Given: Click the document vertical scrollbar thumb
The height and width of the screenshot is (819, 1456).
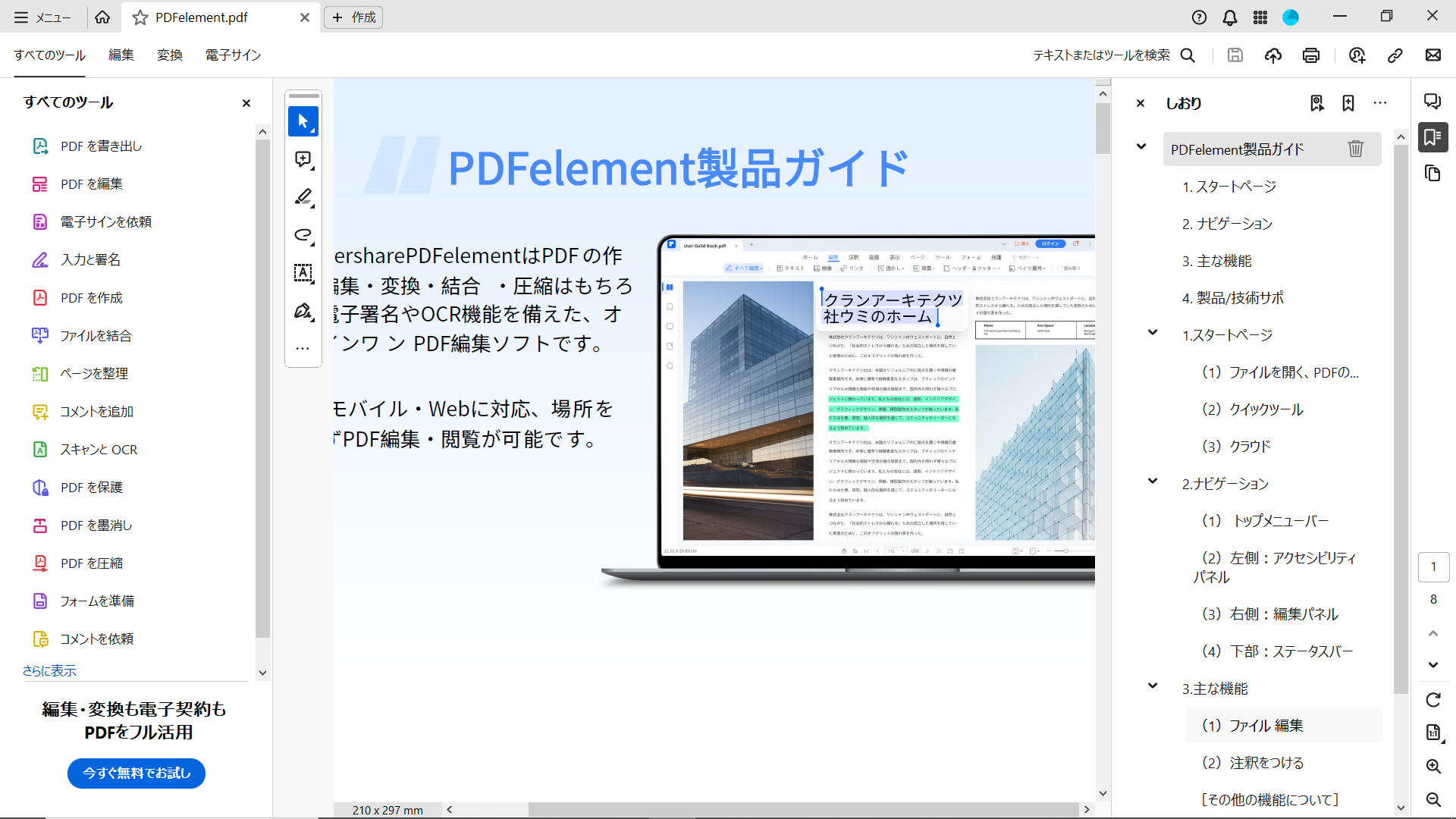Looking at the screenshot, I should 1103,128.
